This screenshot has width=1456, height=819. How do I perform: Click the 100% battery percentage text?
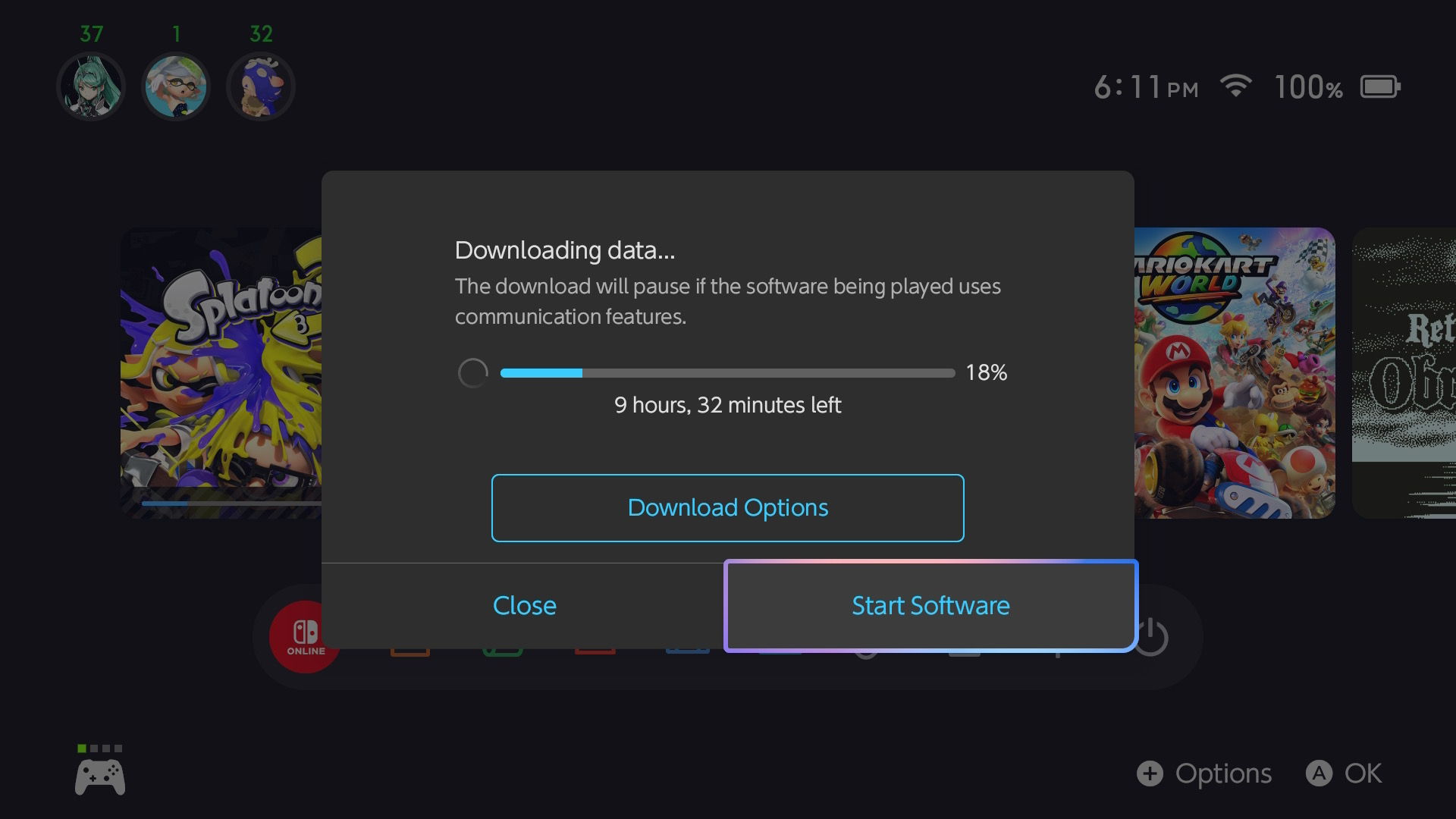1308,88
